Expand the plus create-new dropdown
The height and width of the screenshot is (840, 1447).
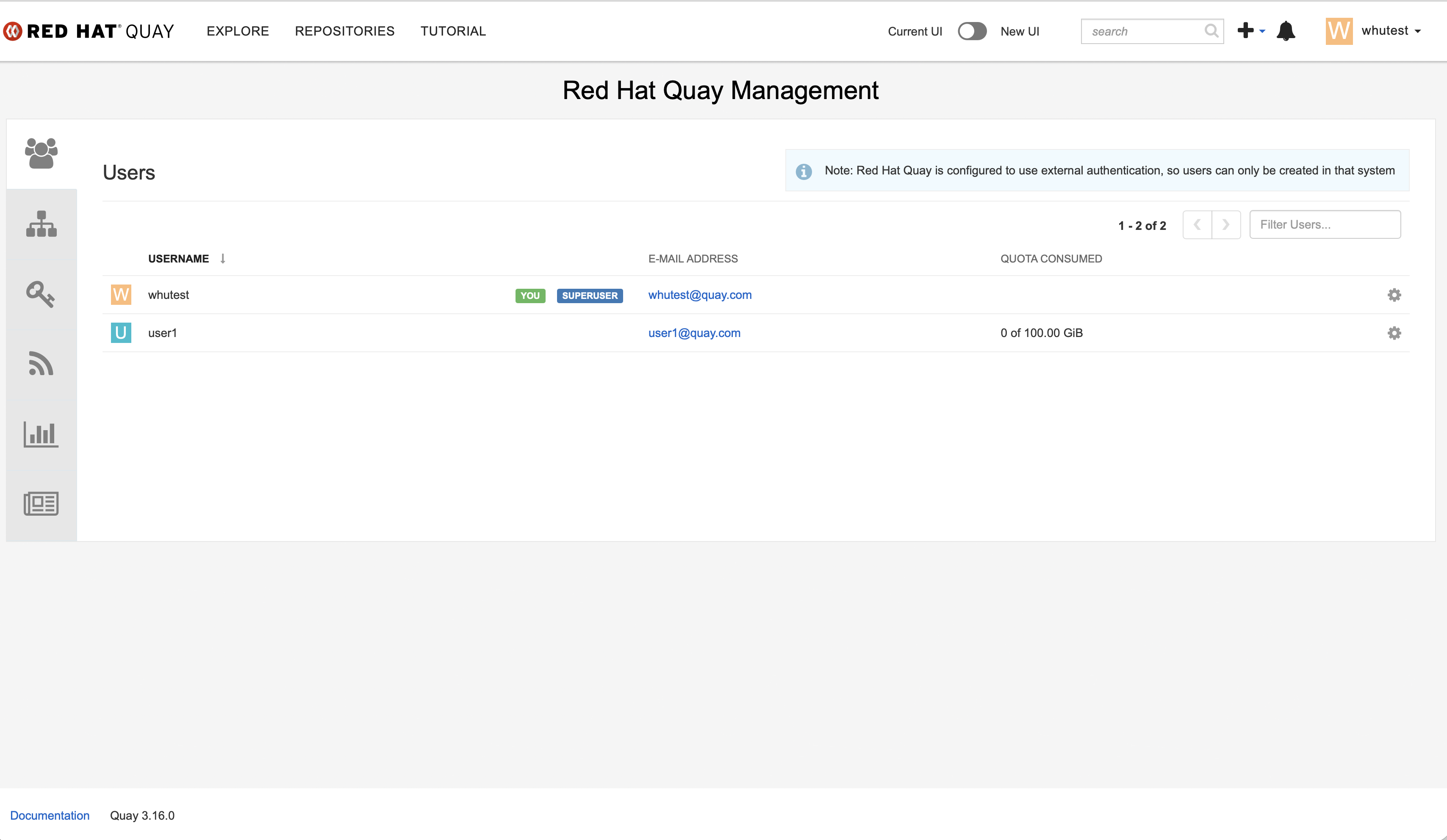click(1250, 31)
